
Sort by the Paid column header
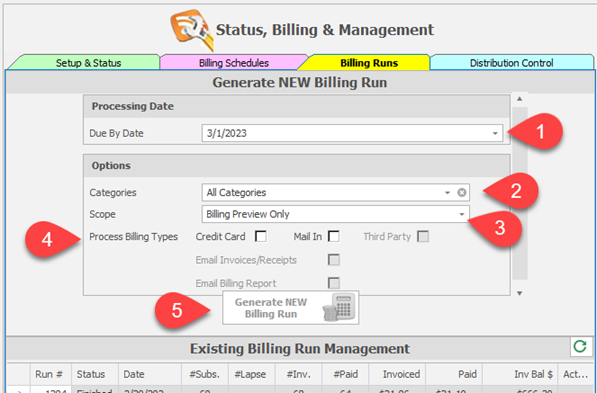pos(454,374)
